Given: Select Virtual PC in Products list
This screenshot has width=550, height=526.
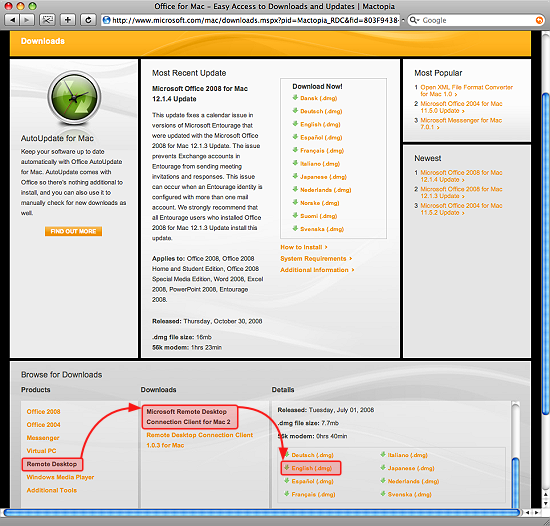Looking at the screenshot, I should click(41, 451).
